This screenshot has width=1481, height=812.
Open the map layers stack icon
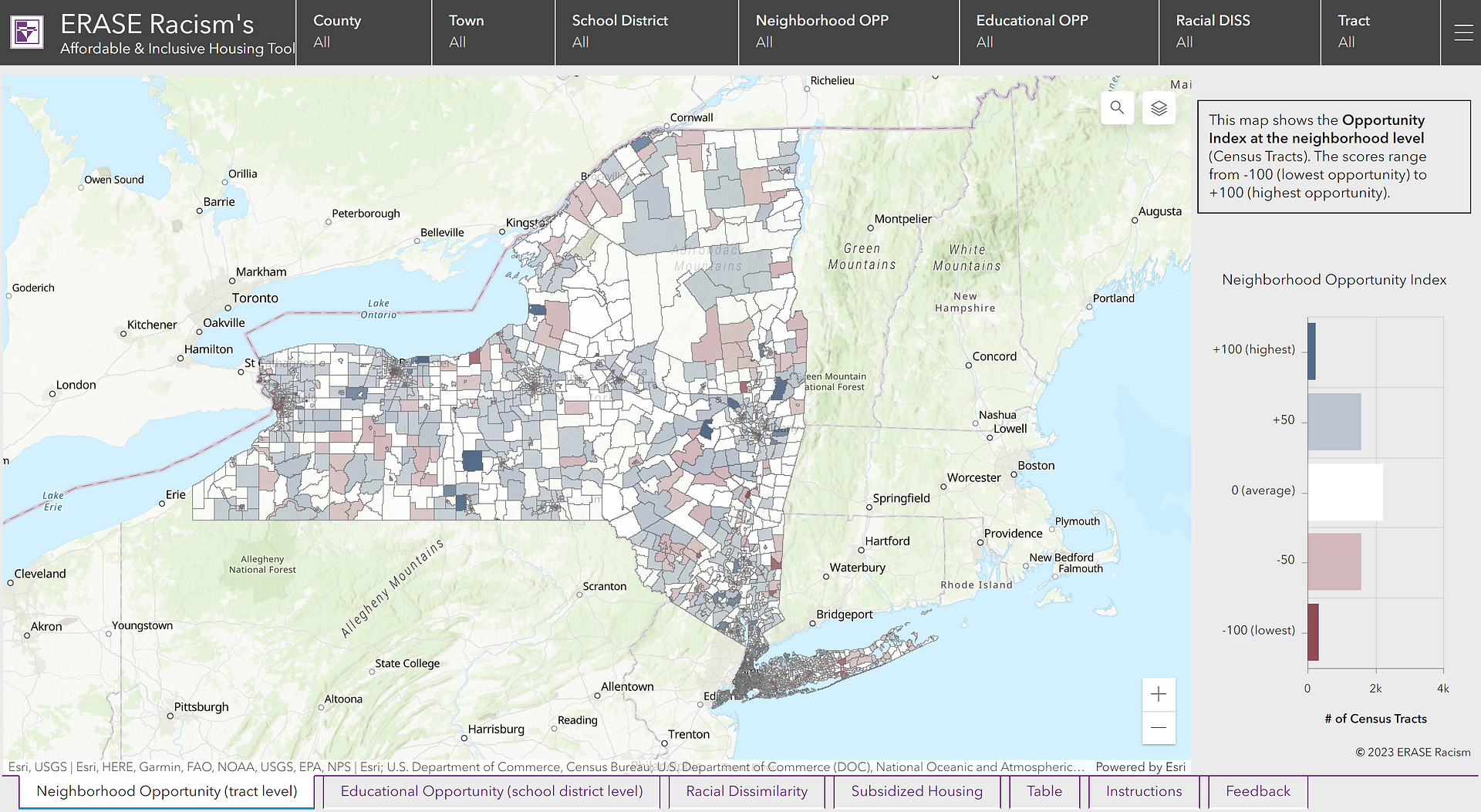(x=1159, y=108)
